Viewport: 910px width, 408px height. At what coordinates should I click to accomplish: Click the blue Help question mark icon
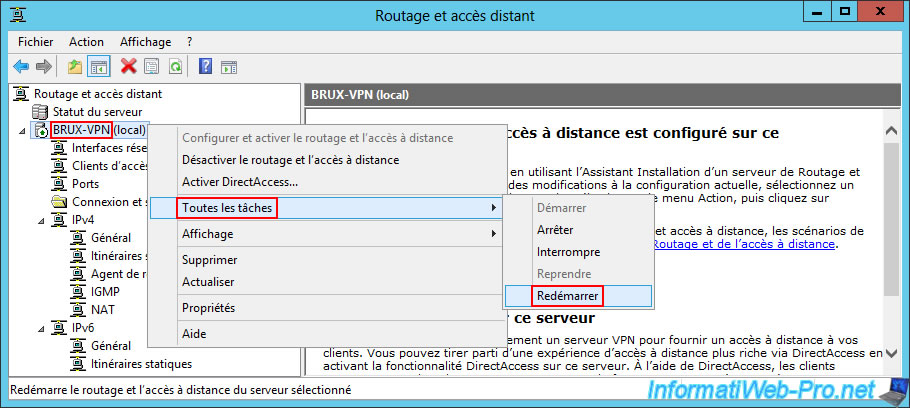205,66
